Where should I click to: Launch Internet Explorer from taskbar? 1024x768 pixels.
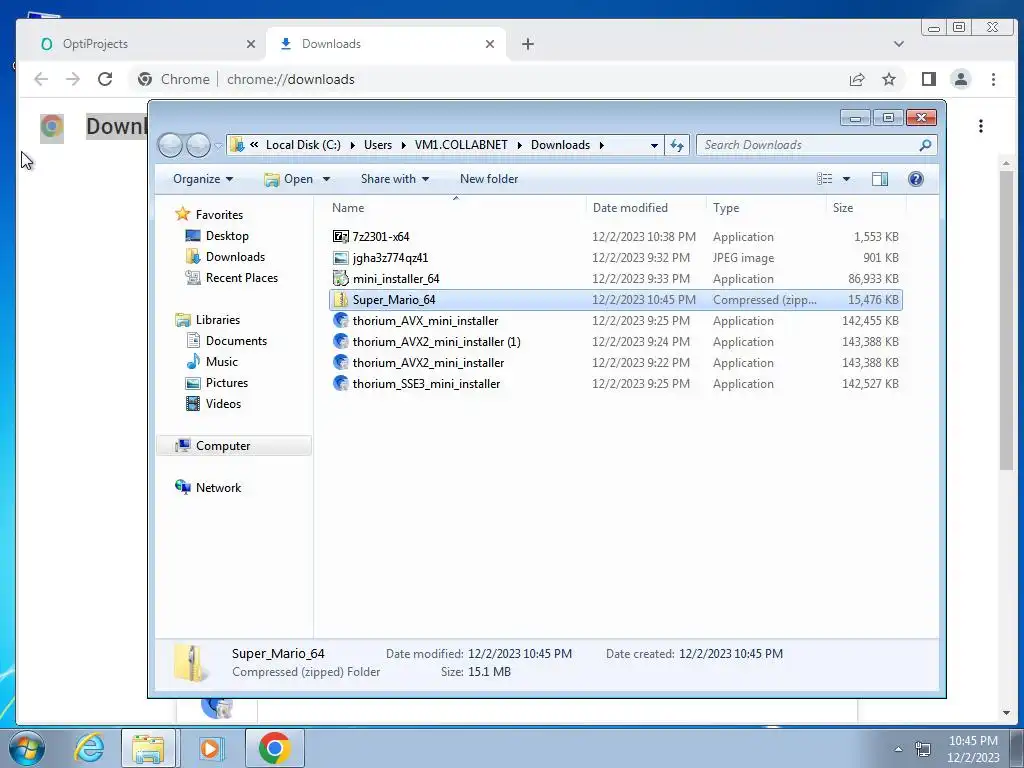(89, 748)
